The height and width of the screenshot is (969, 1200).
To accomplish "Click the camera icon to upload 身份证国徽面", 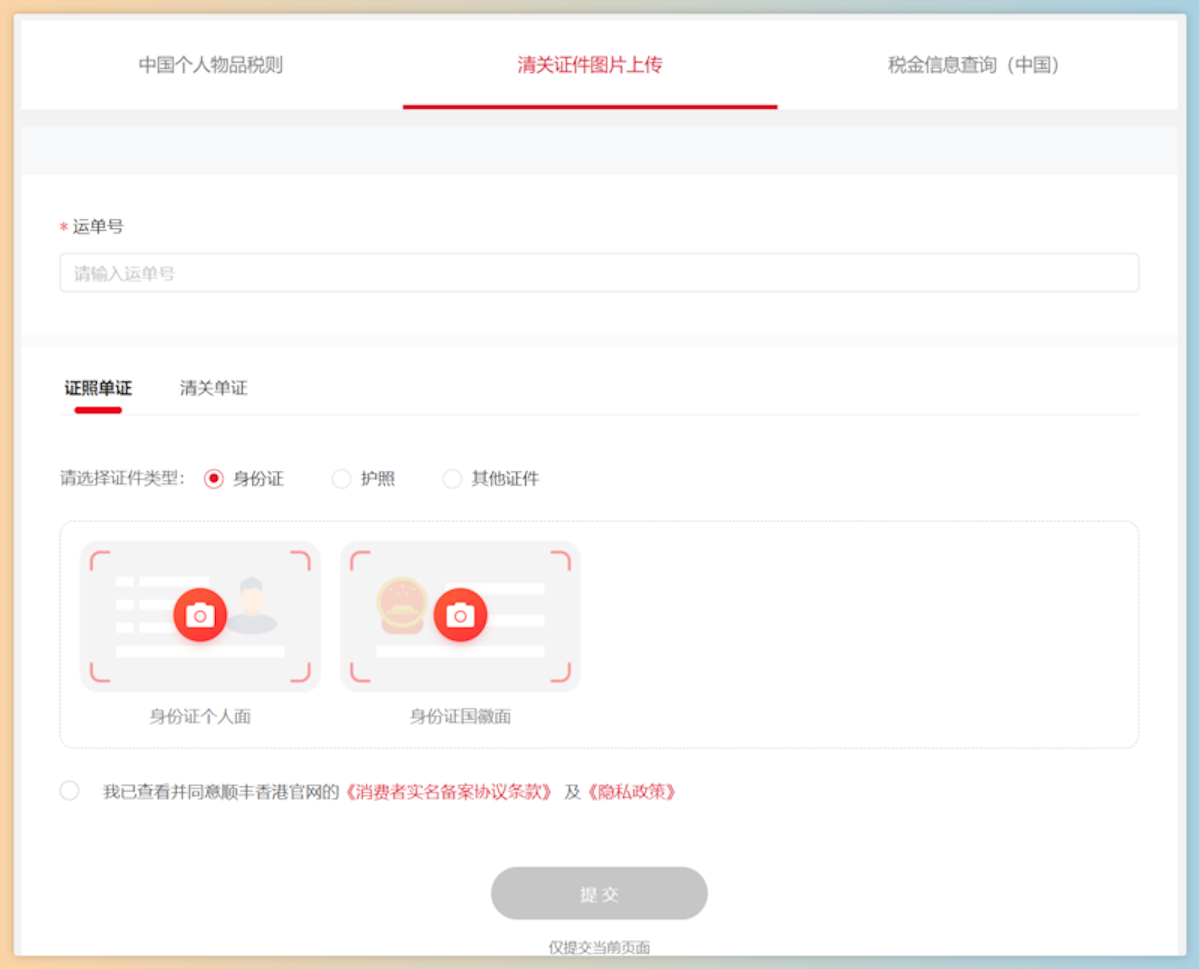I will point(460,614).
